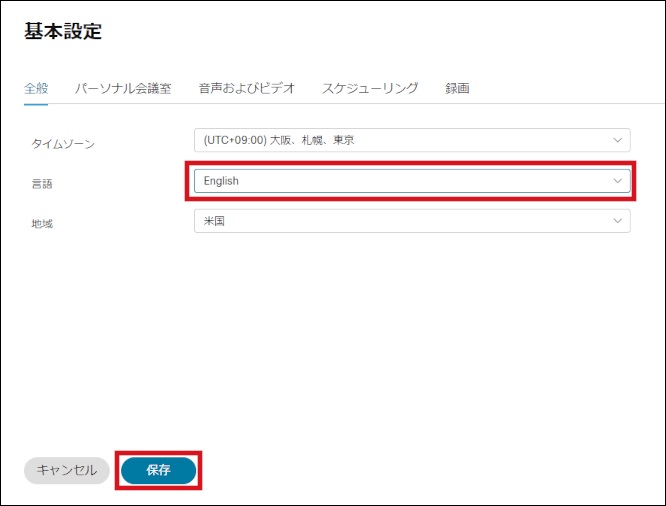Click the chevron arrow on the region dropdown
Viewport: 666px width, 506px height.
pyautogui.click(x=617, y=221)
